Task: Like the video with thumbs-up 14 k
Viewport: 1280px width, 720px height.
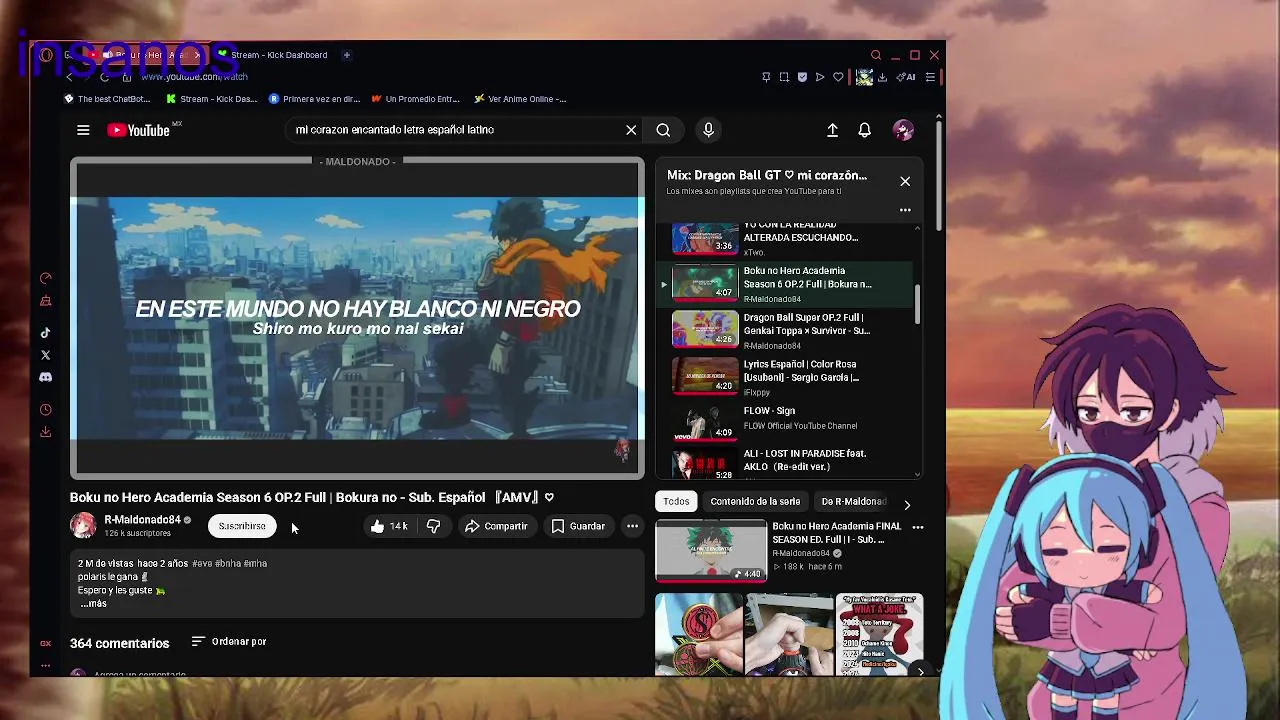Action: click(388, 526)
